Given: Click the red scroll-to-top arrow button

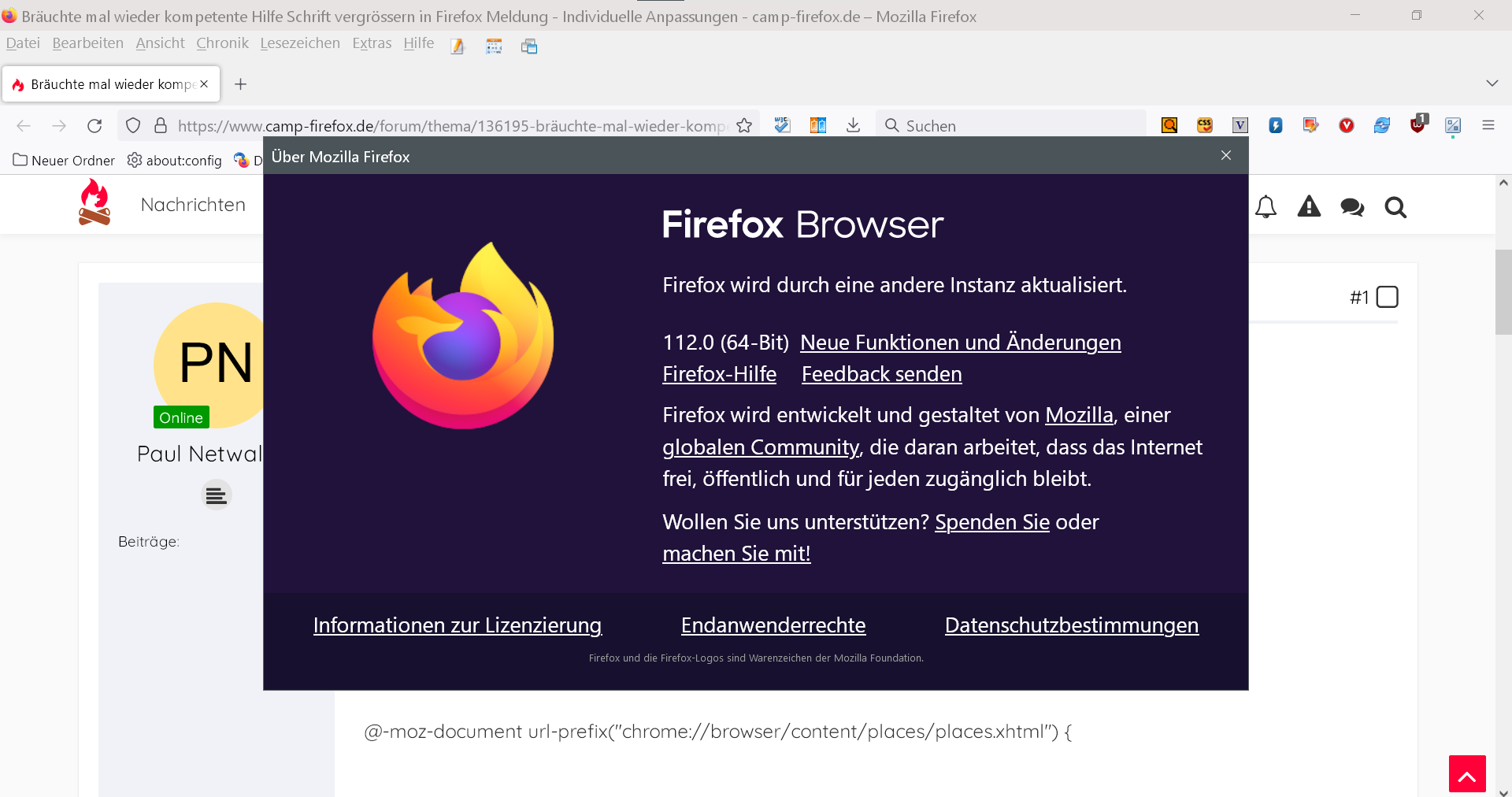Looking at the screenshot, I should point(1467,774).
